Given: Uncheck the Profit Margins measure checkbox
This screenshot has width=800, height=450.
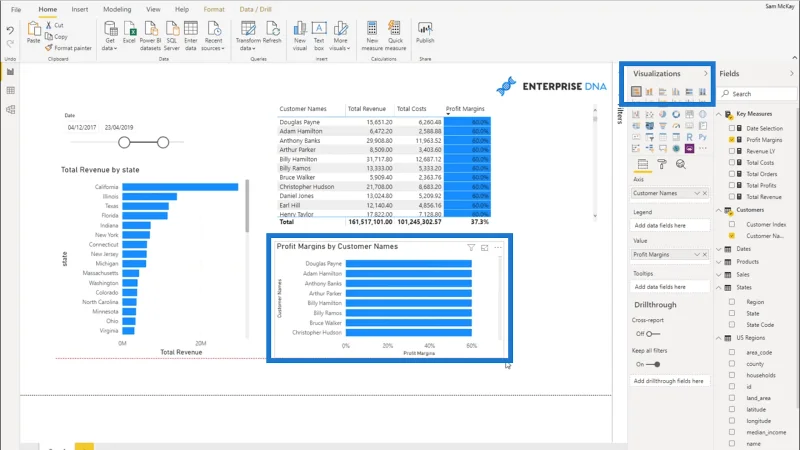Looking at the screenshot, I should click(x=732, y=139).
